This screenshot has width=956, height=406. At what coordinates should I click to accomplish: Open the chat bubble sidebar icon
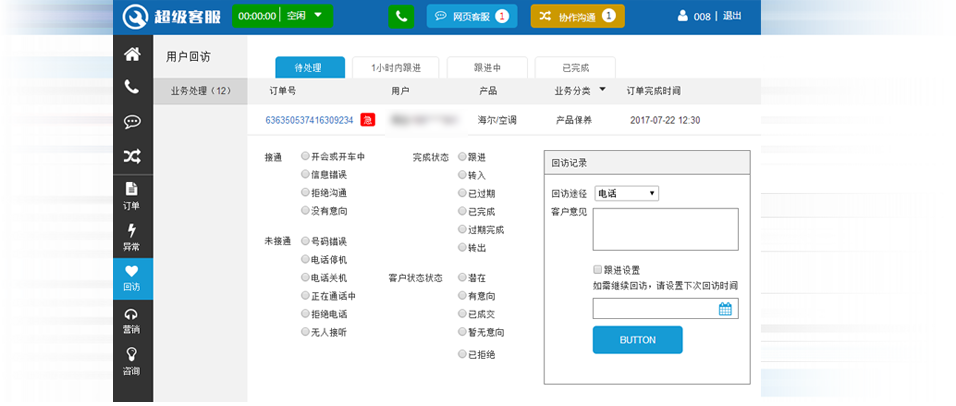coord(132,122)
